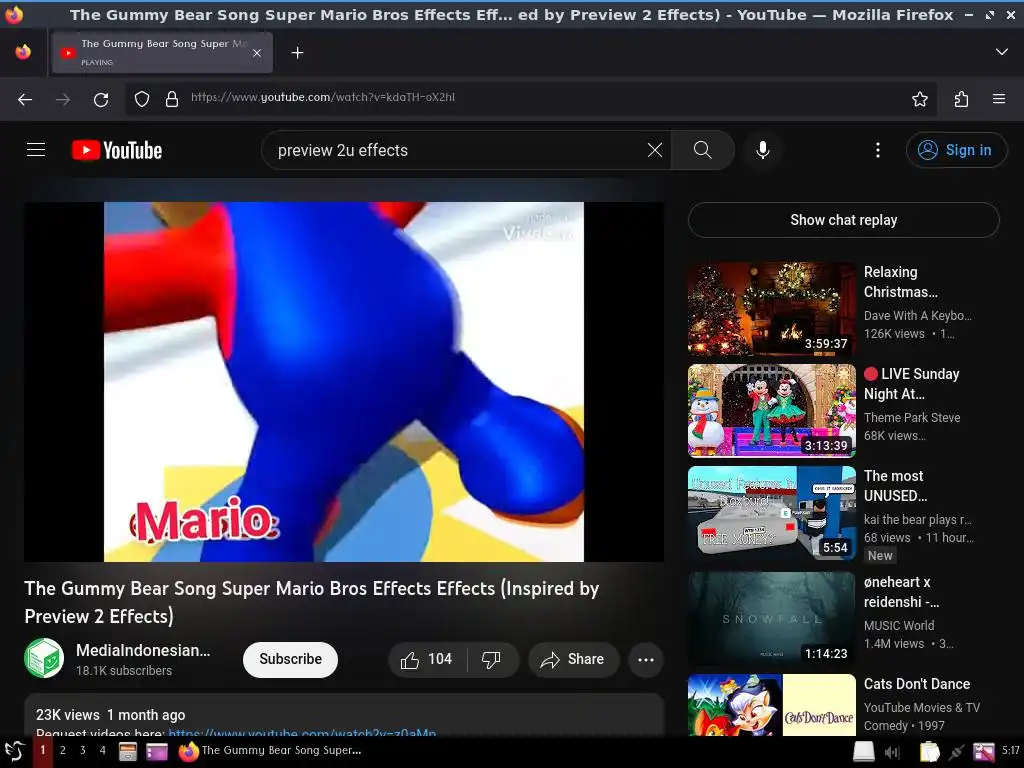Reload the page with the refresh icon
1024x768 pixels.
point(101,99)
